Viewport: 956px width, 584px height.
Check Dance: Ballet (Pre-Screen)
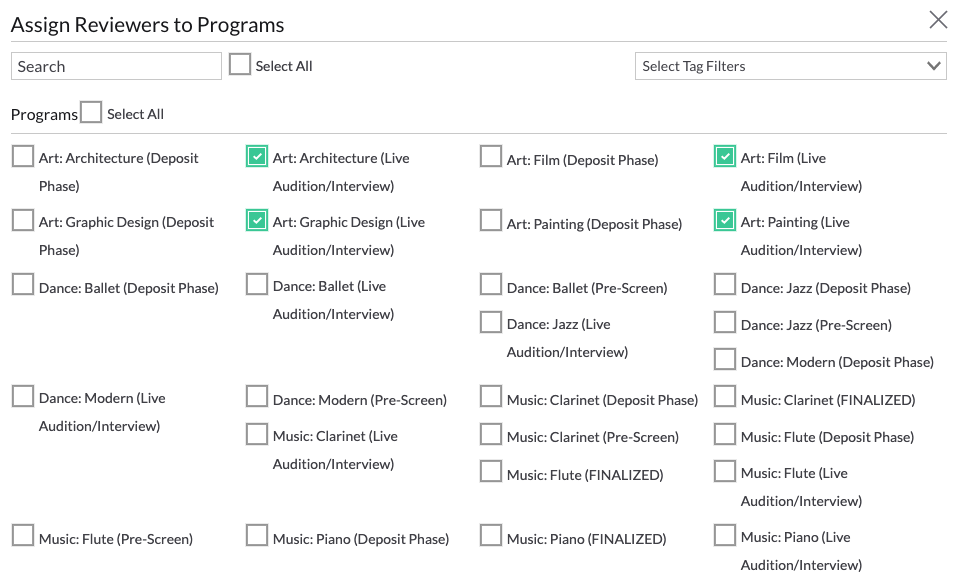[490, 284]
